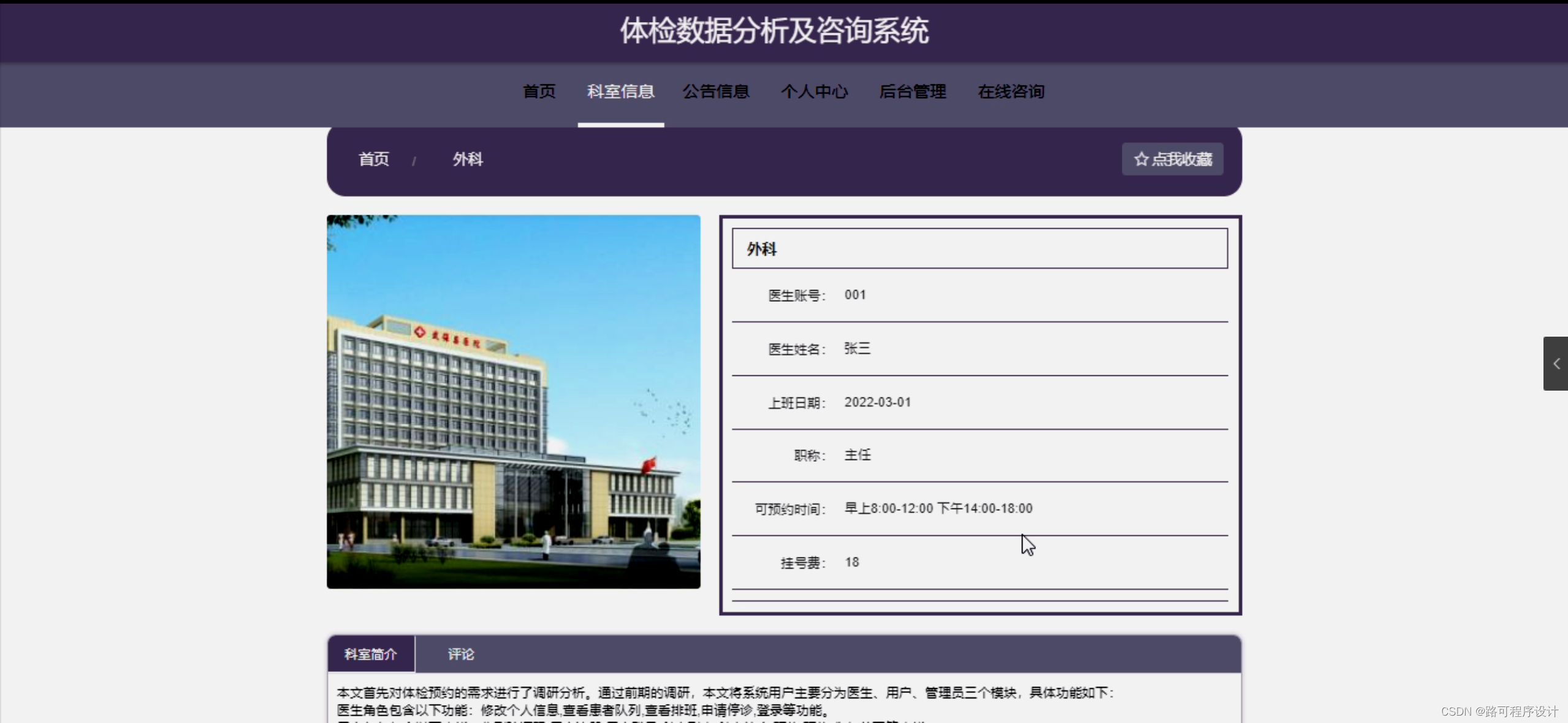Click the 体检数据分析及咨询系统 site title

(774, 31)
